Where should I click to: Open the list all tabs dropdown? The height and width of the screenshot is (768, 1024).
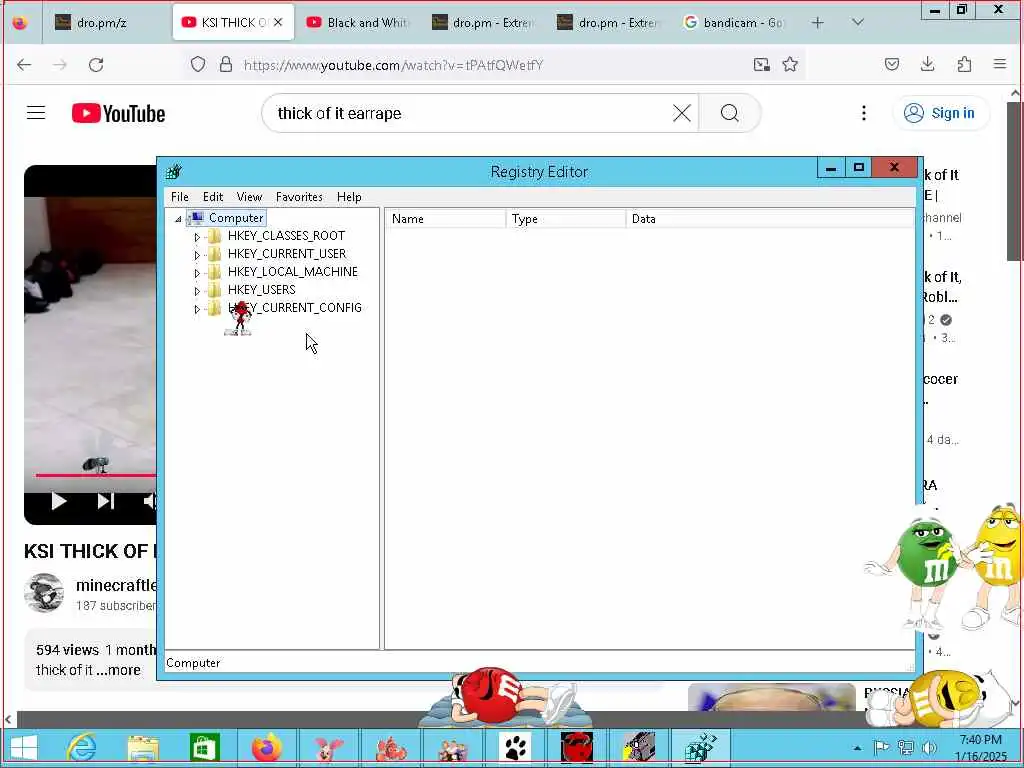coord(858,22)
